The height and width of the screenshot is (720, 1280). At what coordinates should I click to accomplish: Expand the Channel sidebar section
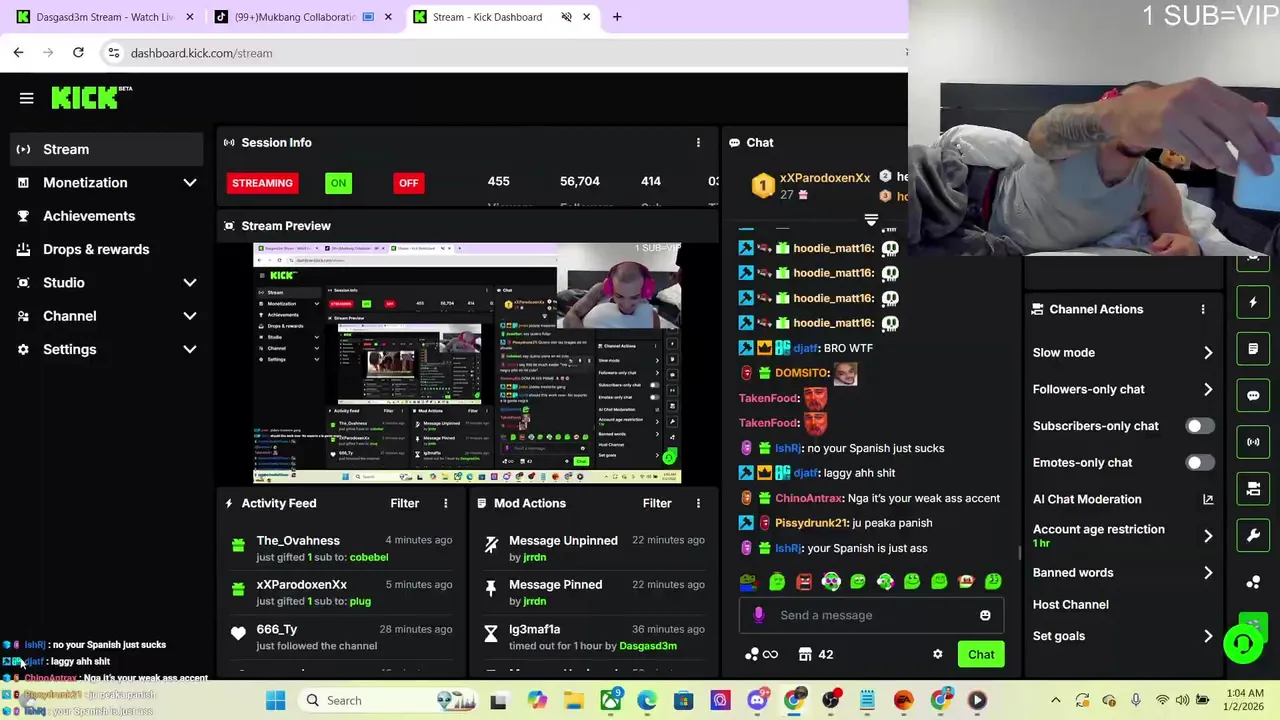(107, 316)
